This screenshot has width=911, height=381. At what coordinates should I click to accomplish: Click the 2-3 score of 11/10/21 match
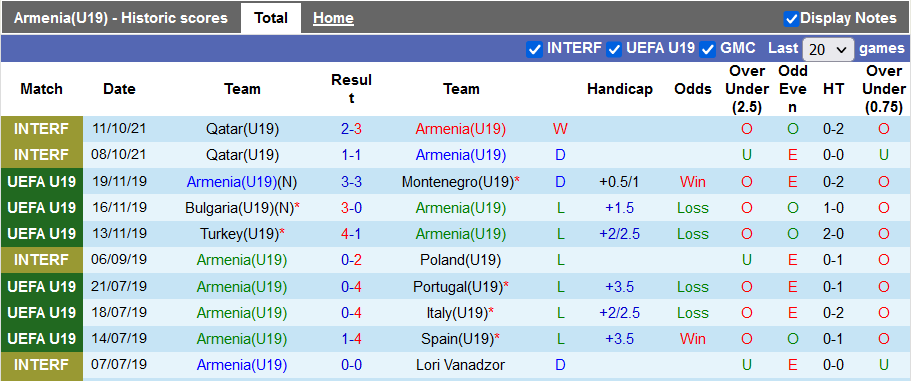coord(352,129)
